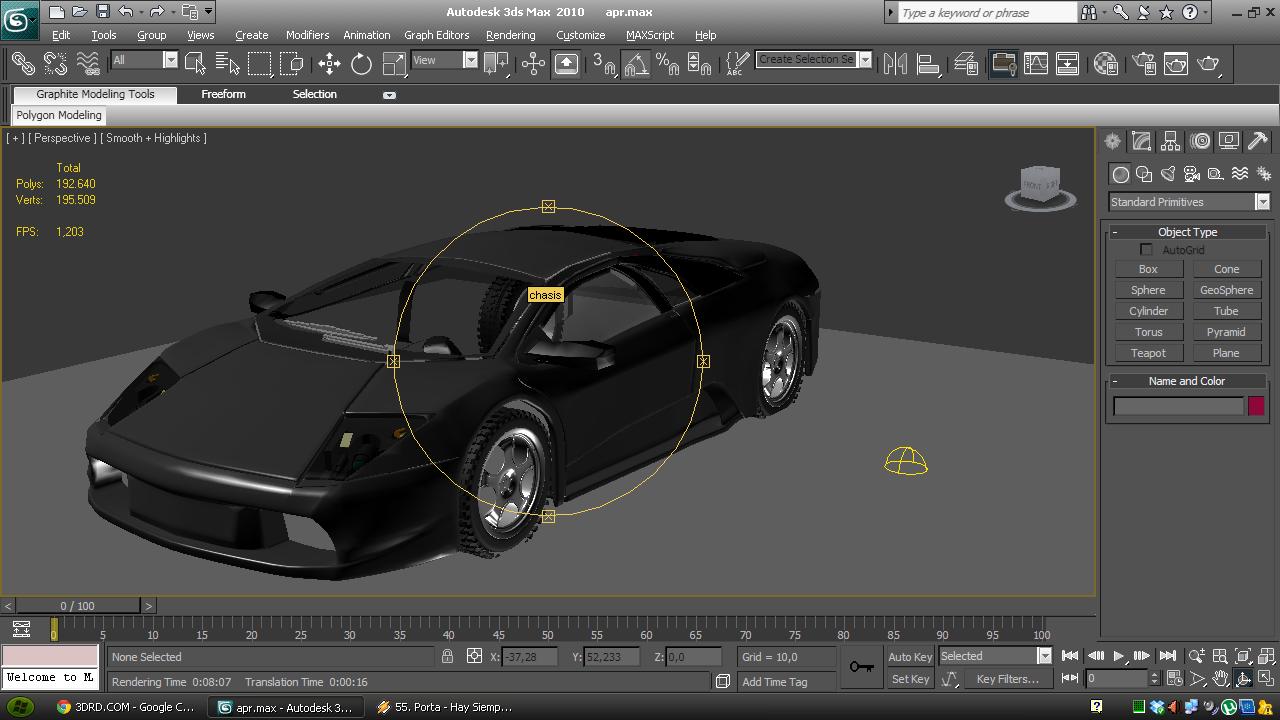Open the Material Editor

pyautogui.click(x=1105, y=64)
